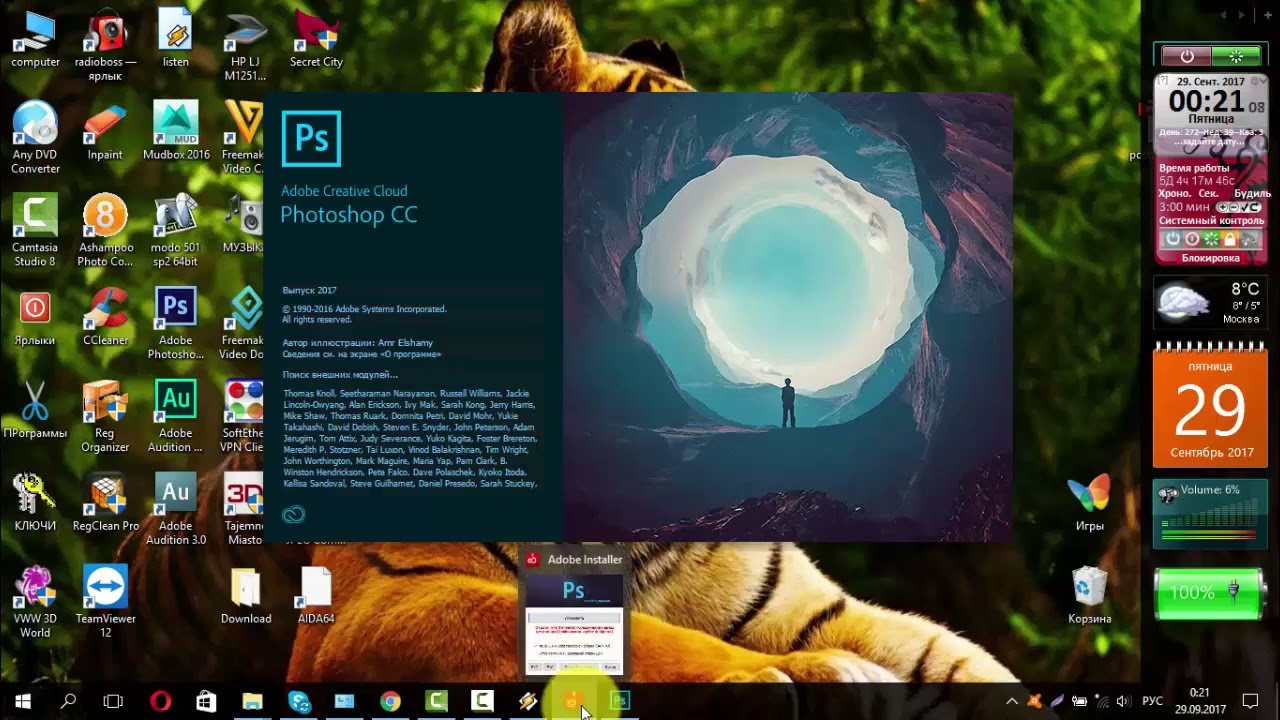Click the plus button beside 3:00 мин
1280x720 pixels.
coord(1222,207)
